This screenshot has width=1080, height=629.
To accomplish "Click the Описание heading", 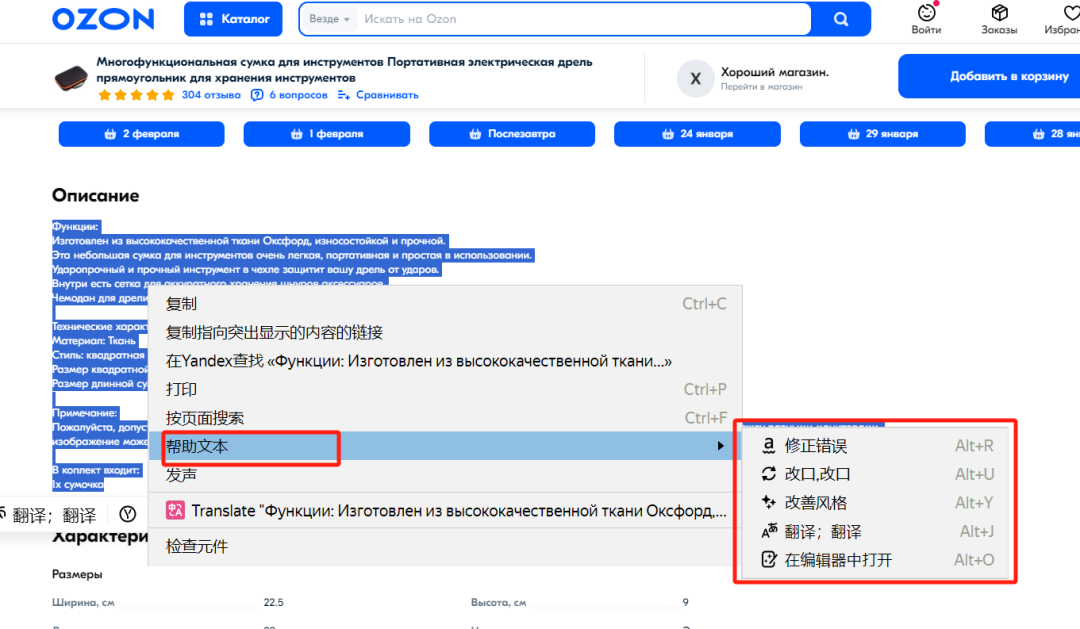I will pyautogui.click(x=96, y=196).
